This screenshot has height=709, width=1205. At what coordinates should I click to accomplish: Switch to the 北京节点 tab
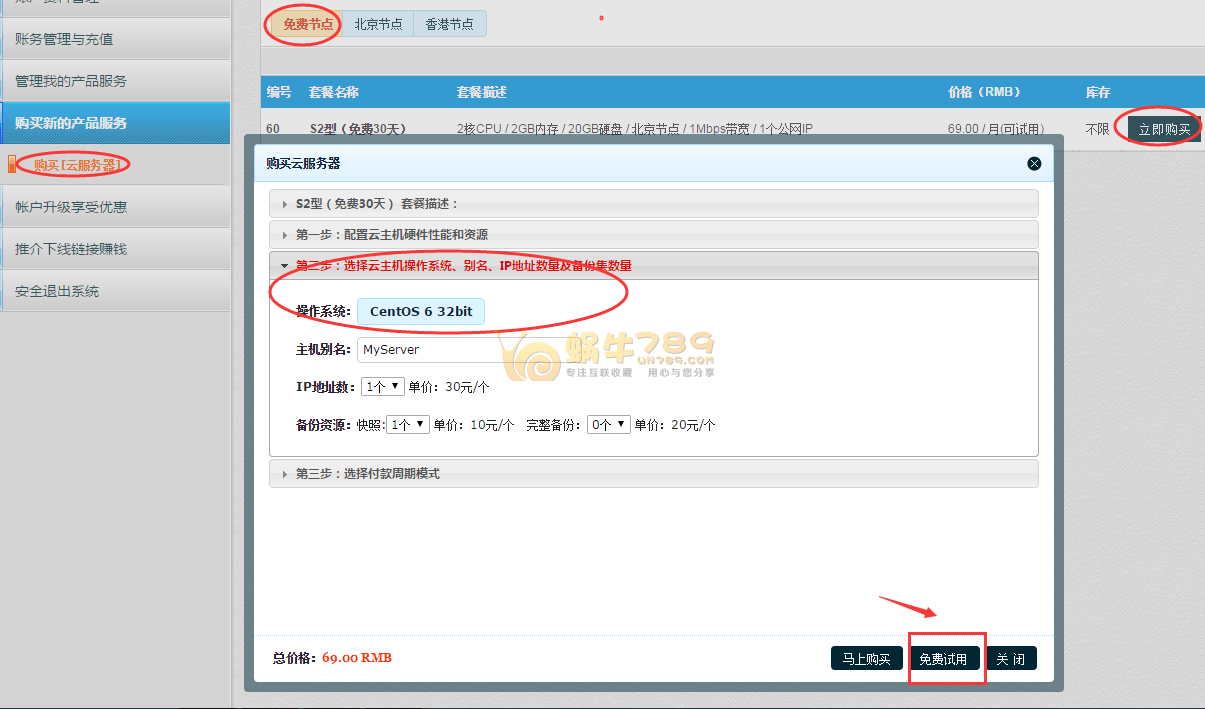point(378,24)
